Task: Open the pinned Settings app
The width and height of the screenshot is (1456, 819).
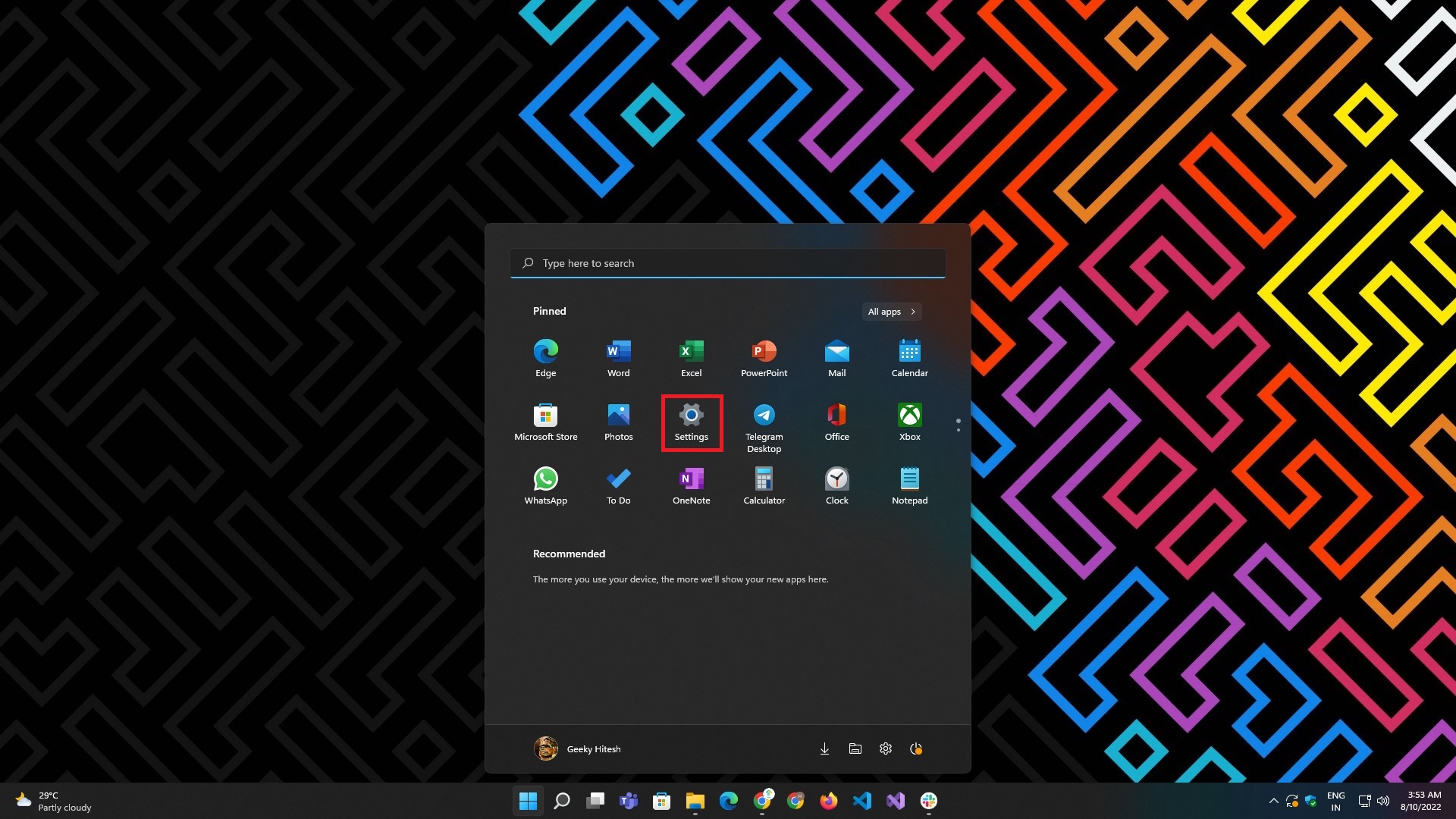Action: tap(691, 422)
